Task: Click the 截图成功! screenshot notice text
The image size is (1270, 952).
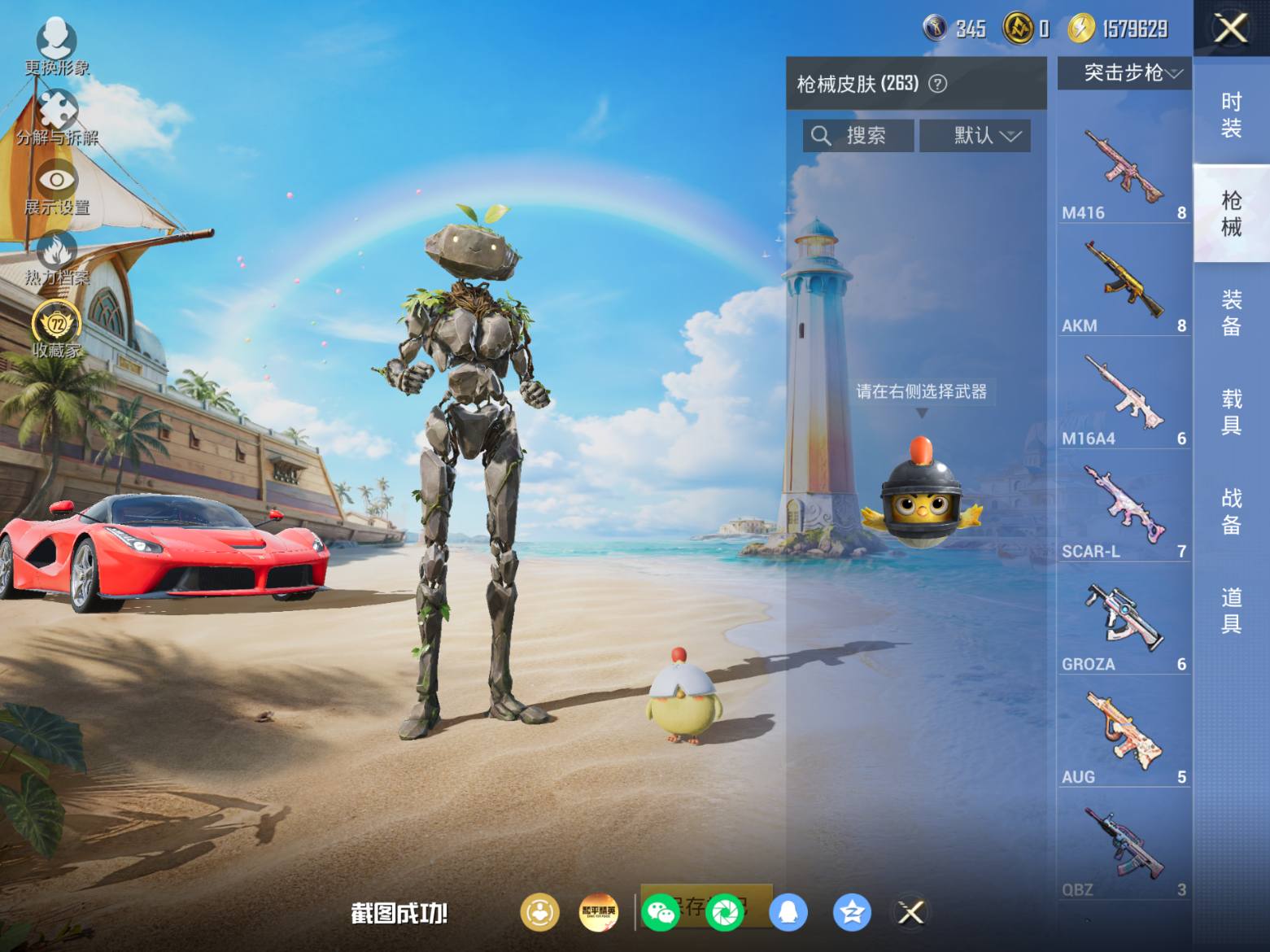Action: point(399,914)
